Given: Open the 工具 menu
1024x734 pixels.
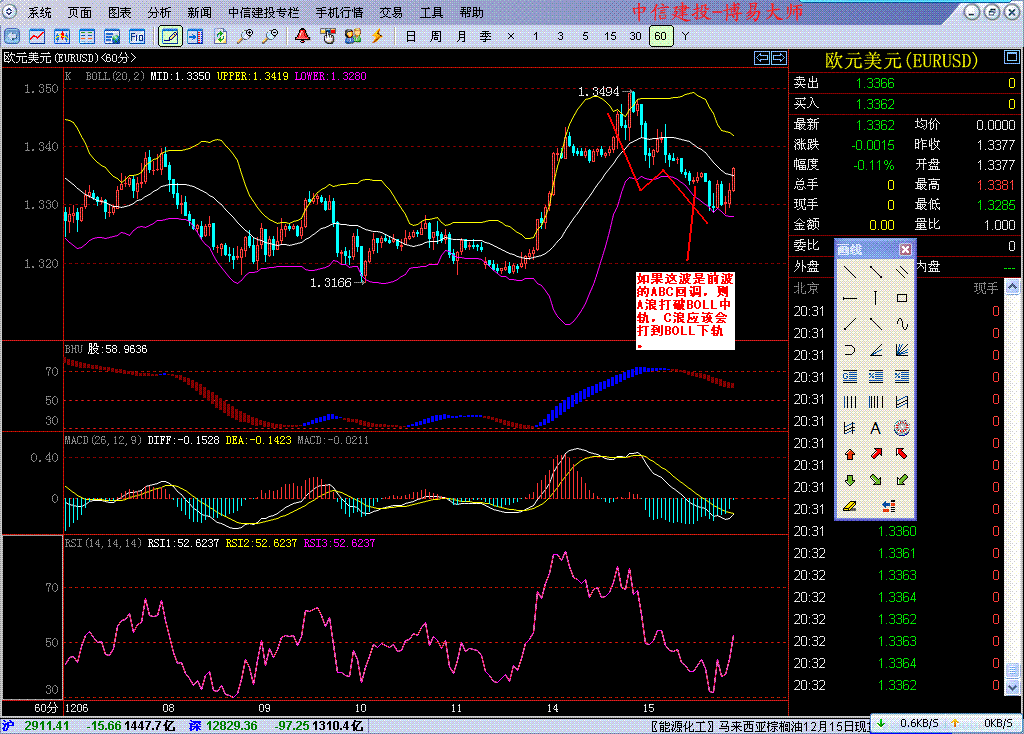Looking at the screenshot, I should (431, 12).
